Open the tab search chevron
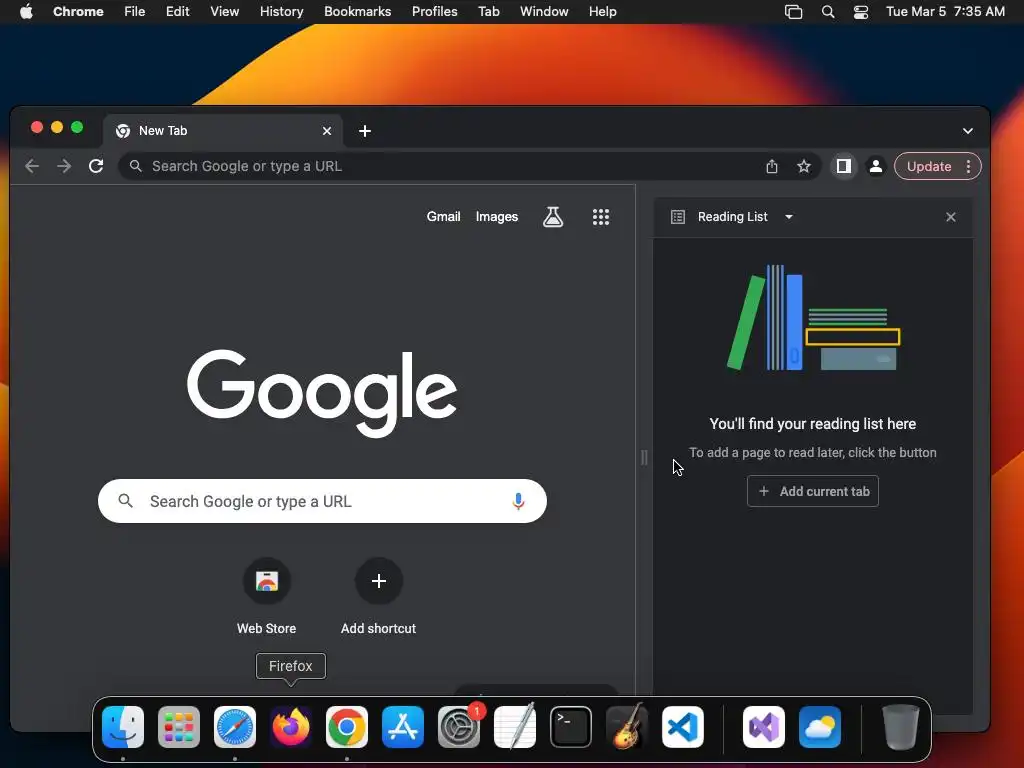Image resolution: width=1024 pixels, height=768 pixels. point(968,131)
